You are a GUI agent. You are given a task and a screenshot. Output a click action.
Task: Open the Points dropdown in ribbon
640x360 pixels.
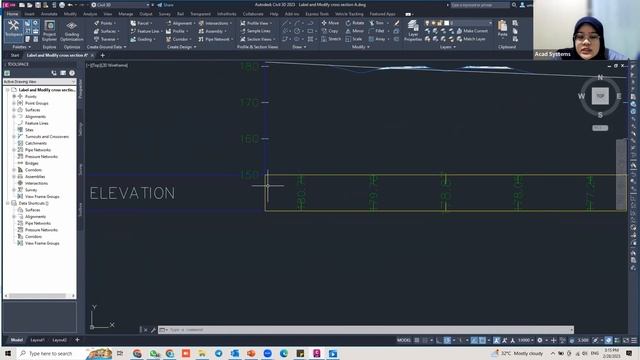point(106,23)
